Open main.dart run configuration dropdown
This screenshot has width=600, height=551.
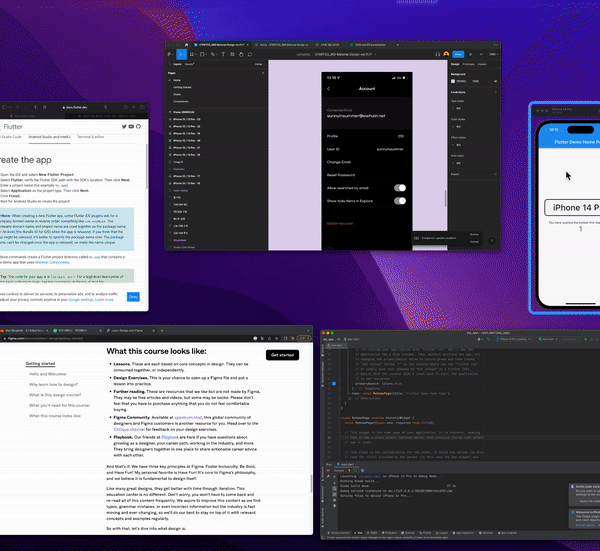point(549,339)
